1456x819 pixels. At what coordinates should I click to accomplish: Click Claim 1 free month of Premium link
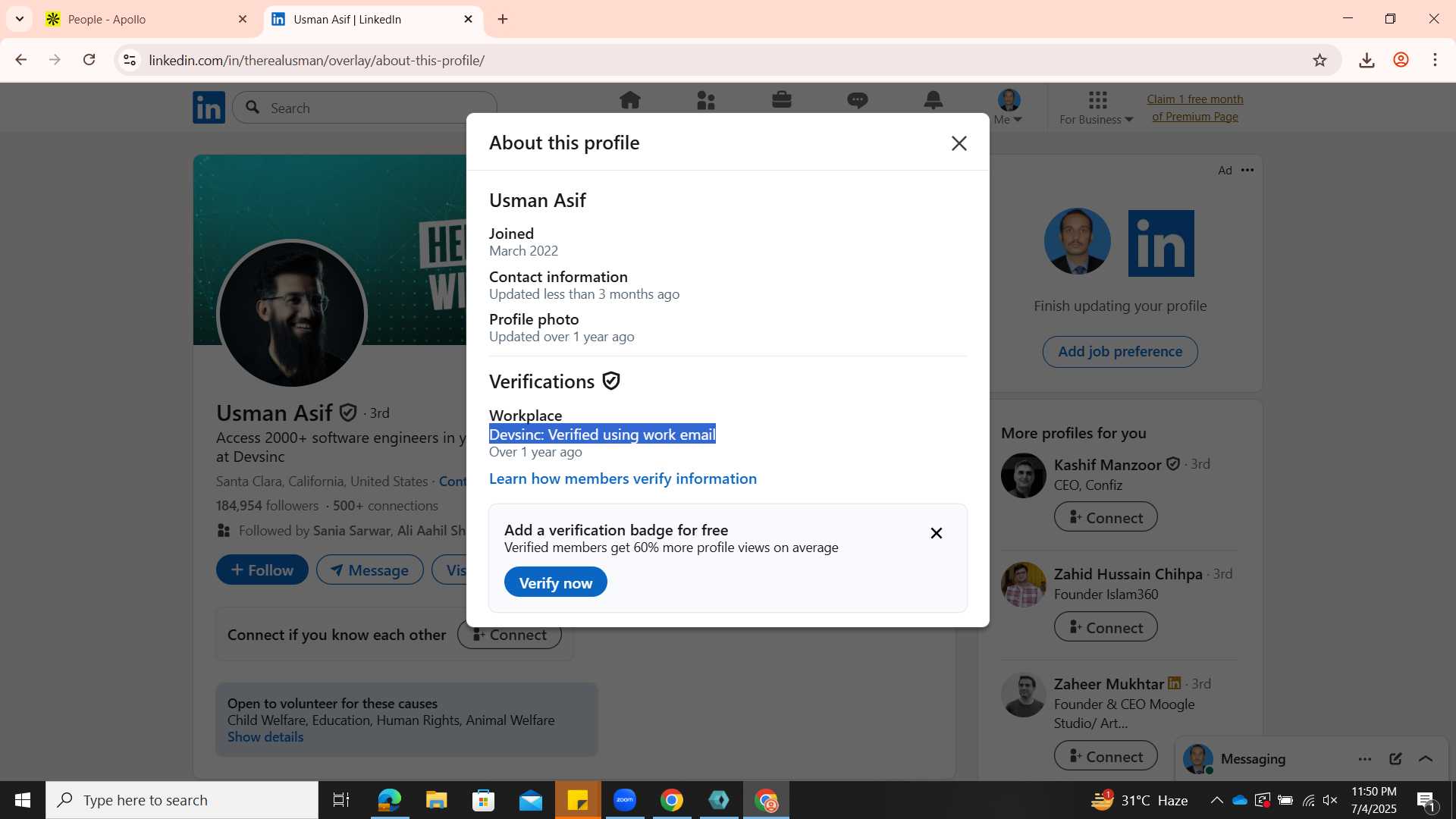[1194, 108]
